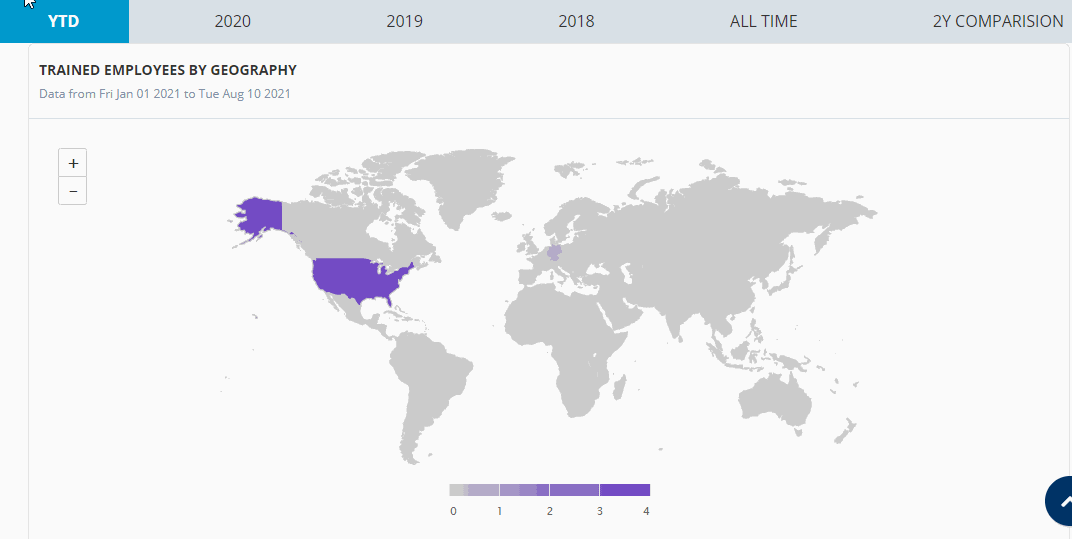Viewport: 1072px width, 539px height.
Task: Click the gray zero-value legend swatch
Action: point(457,490)
